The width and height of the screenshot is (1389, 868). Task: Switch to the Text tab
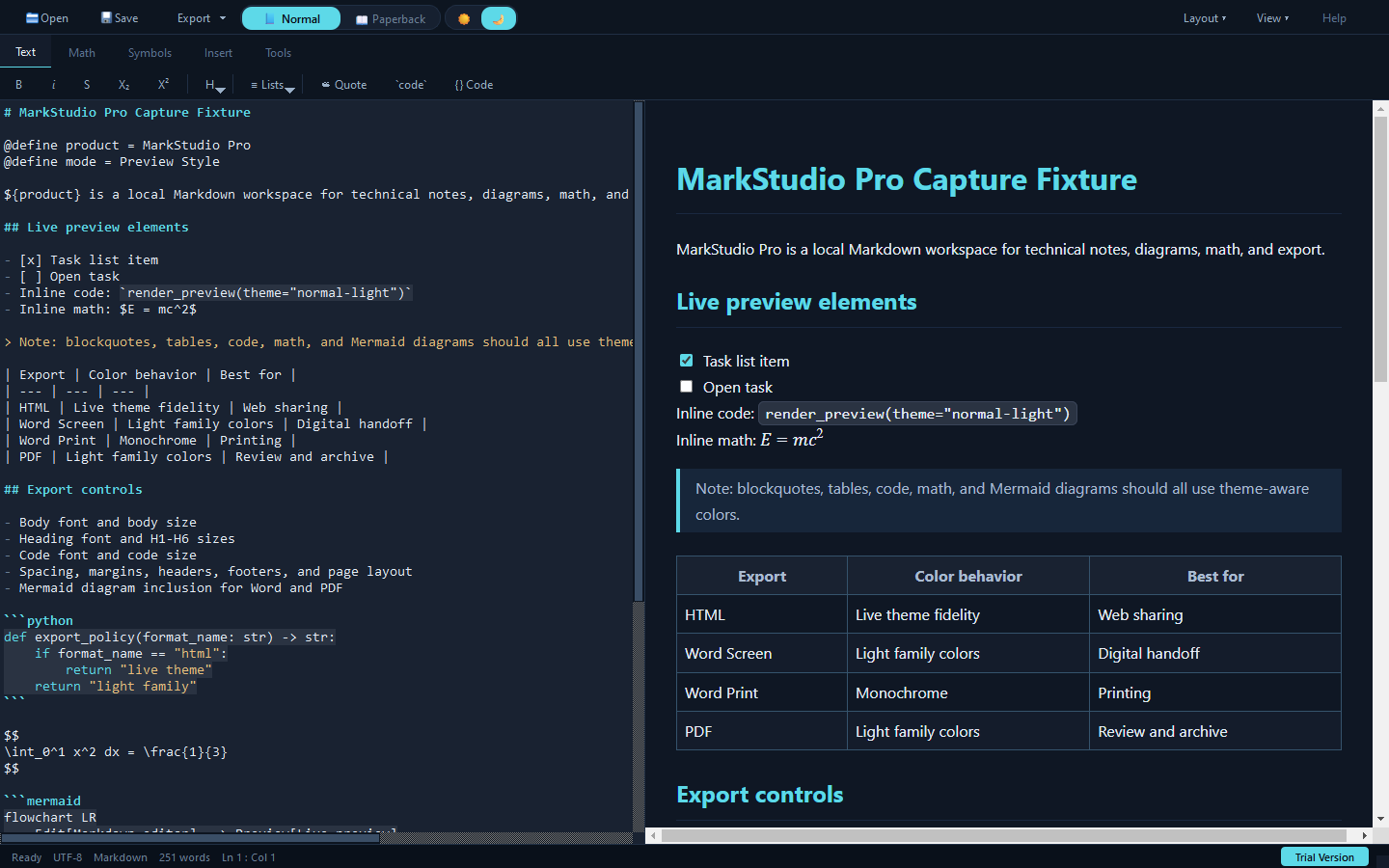coord(26,52)
